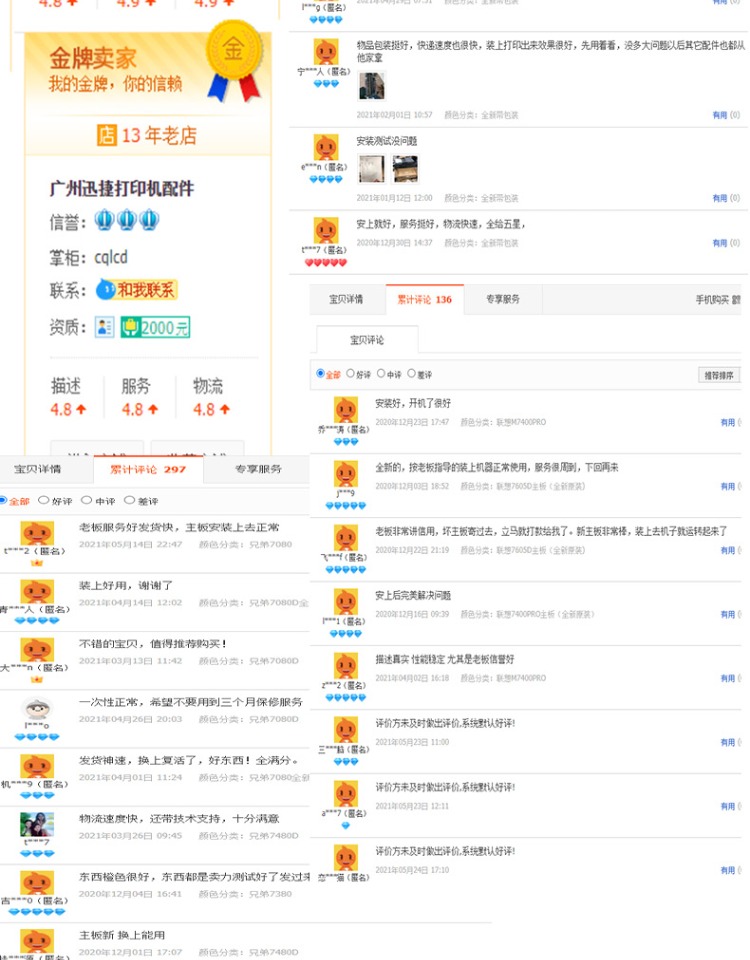Open 宝贝详情 tab beside 累计评论 297
The width and height of the screenshot is (750, 960).
37,470
